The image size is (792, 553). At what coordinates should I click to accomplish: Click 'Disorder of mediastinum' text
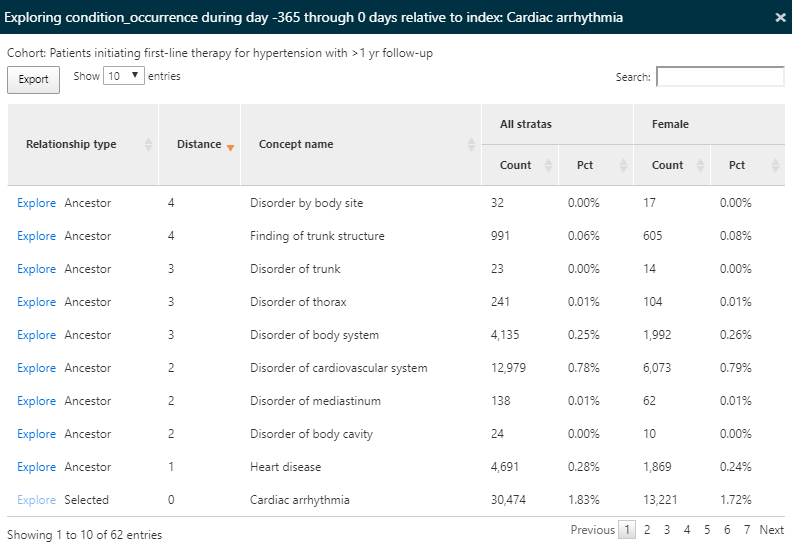click(315, 401)
